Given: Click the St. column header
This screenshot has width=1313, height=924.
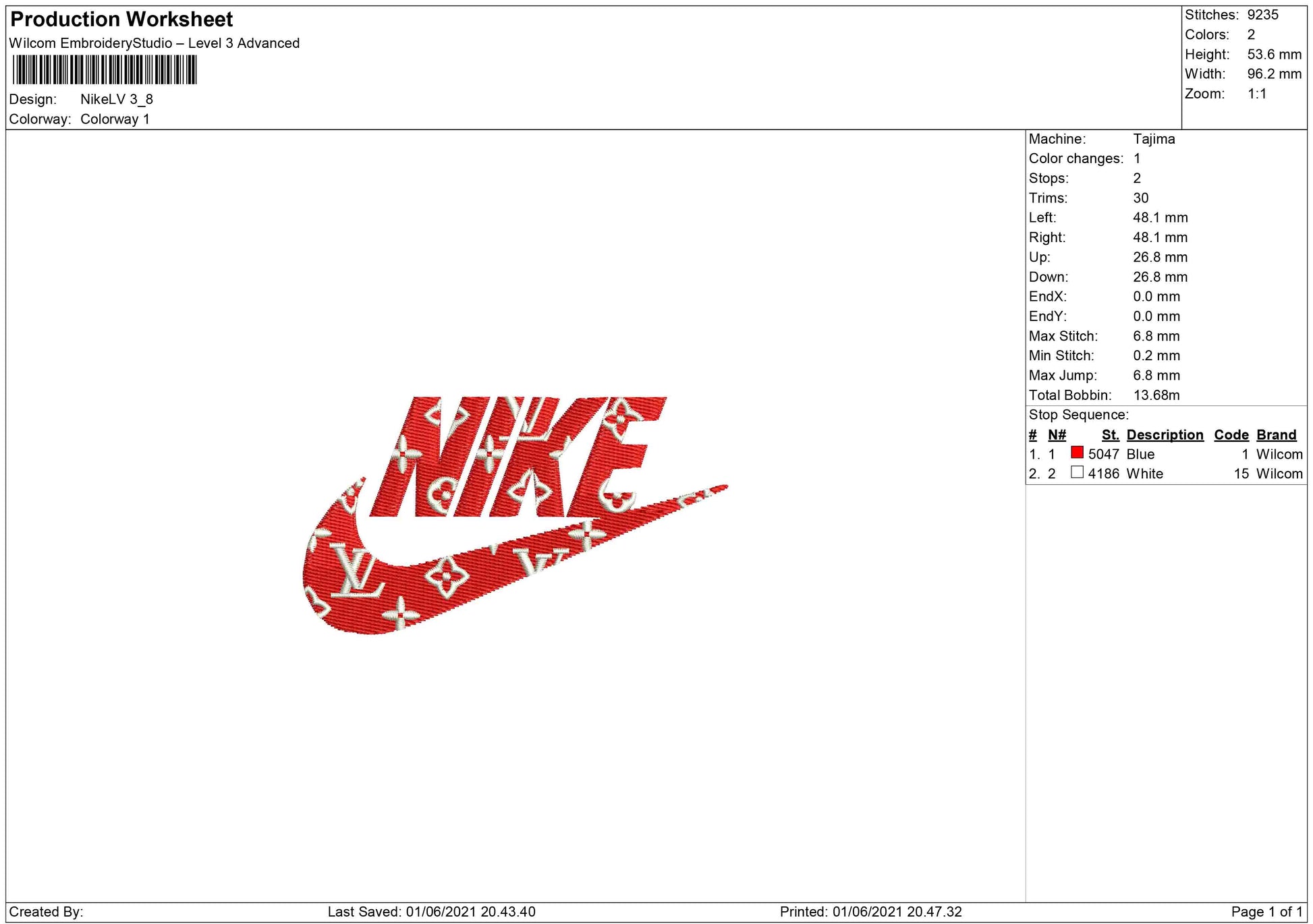Looking at the screenshot, I should [x=1110, y=435].
